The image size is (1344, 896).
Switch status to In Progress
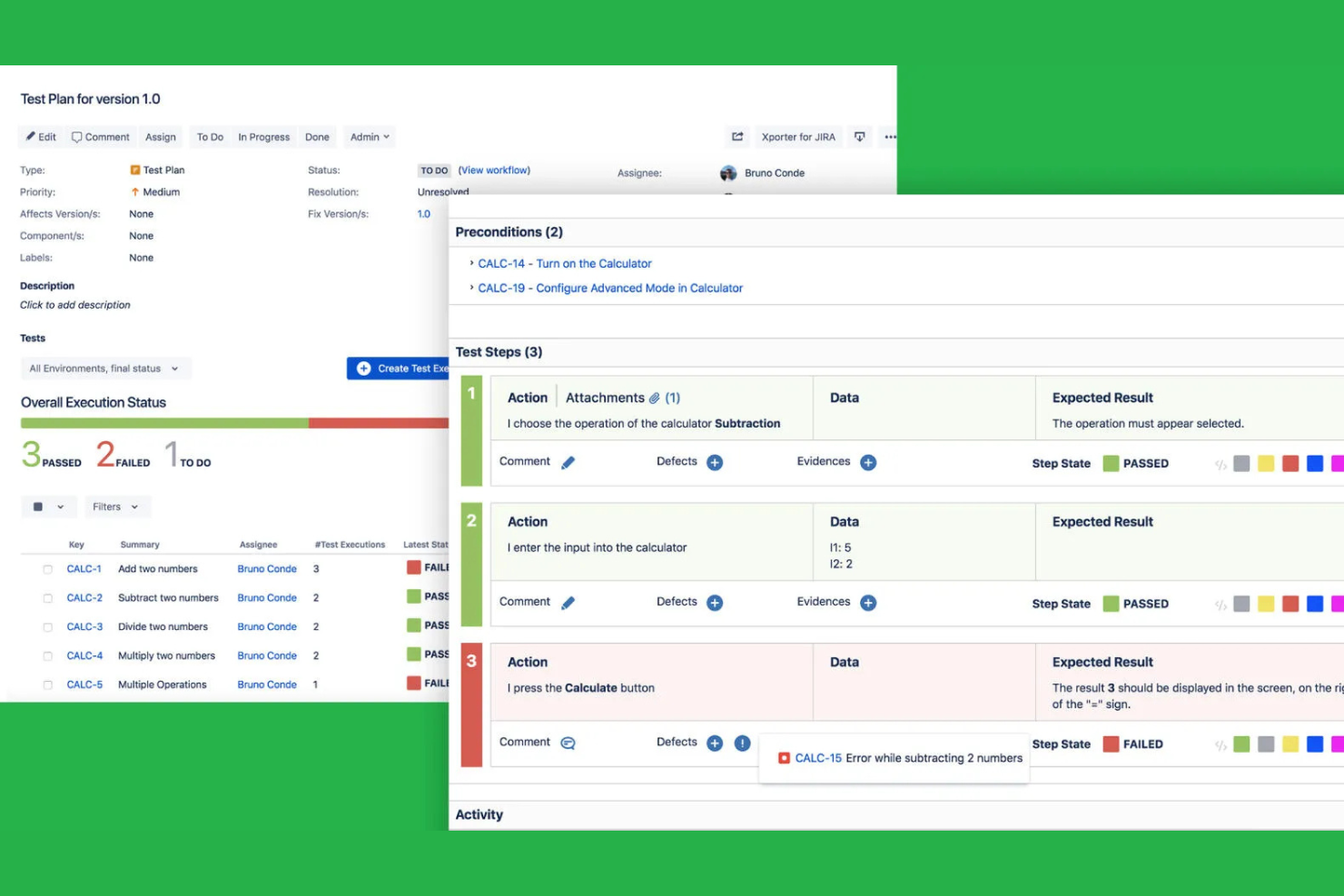263,136
